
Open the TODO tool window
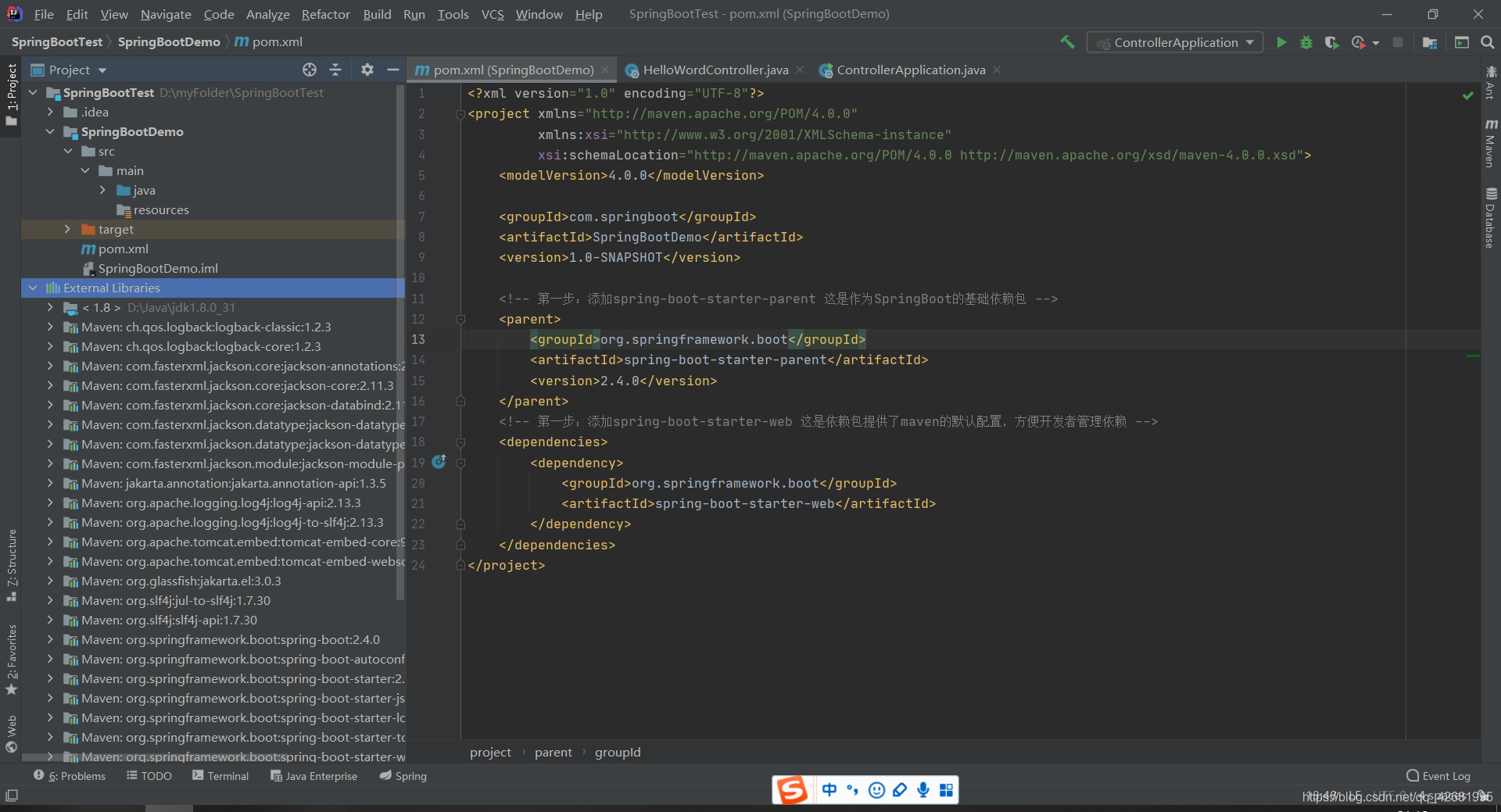pos(149,776)
